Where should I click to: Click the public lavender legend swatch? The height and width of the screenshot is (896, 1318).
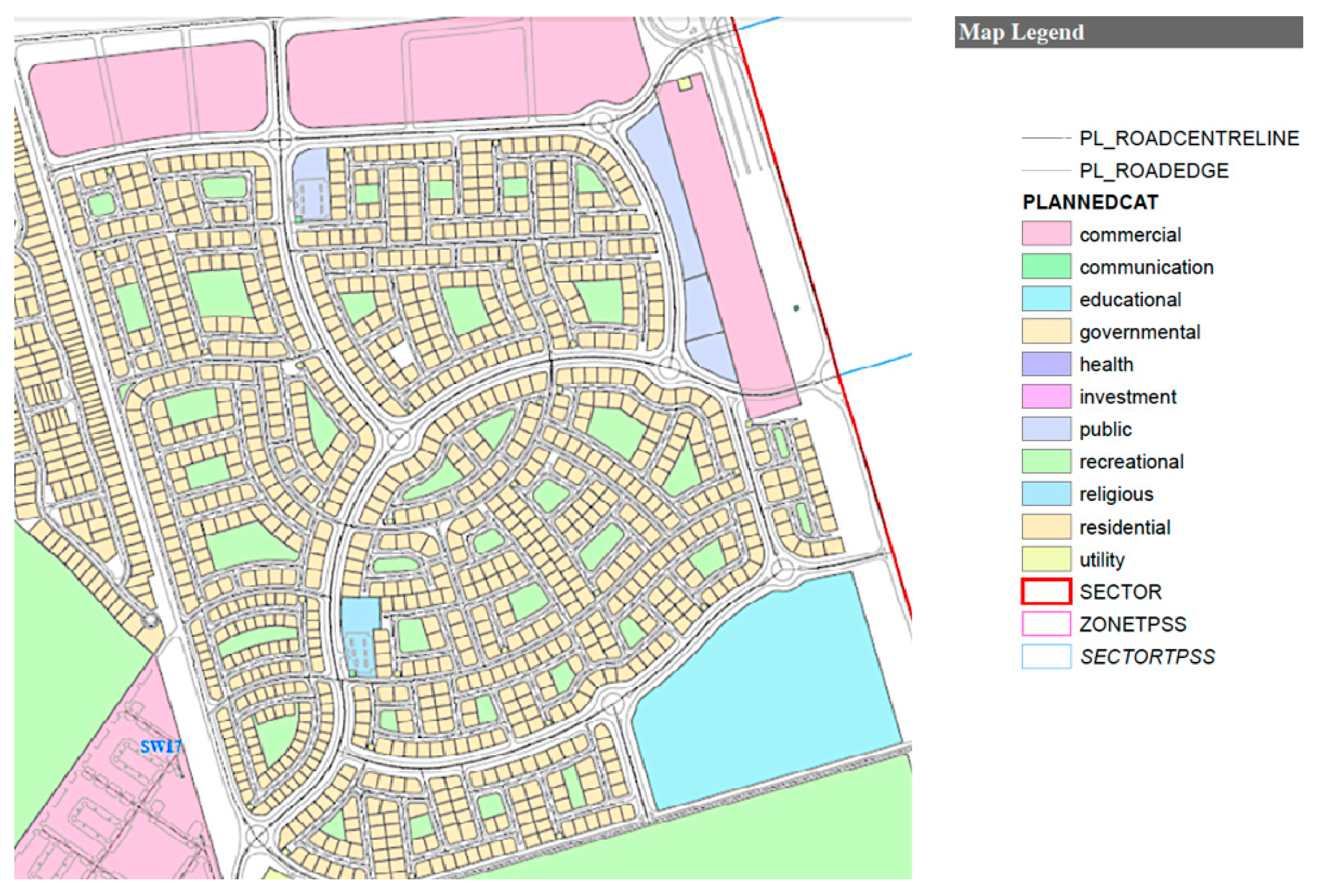coord(1046,428)
